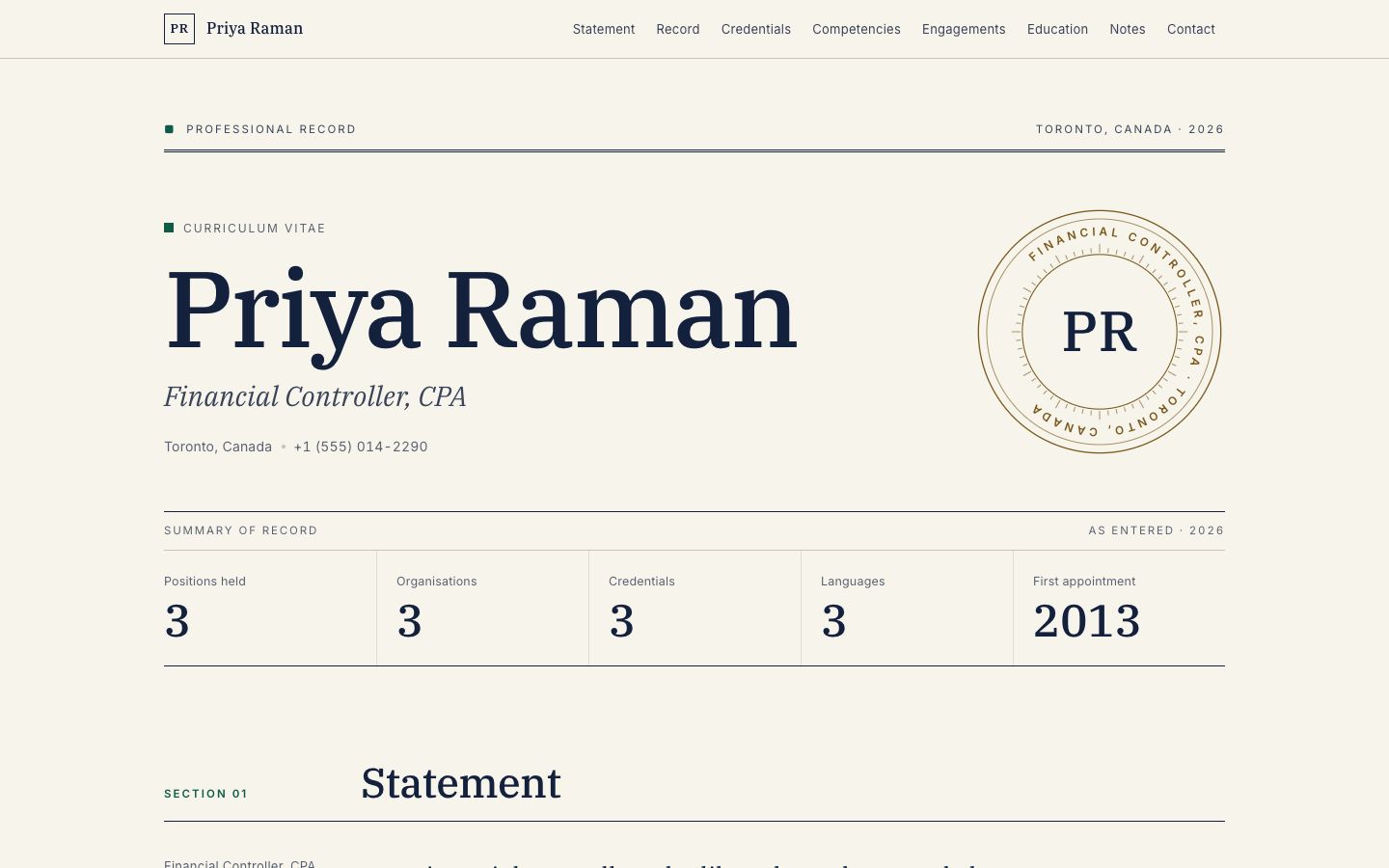Click the SUMMARY OF RECORD label
The image size is (1389, 868).
(x=241, y=530)
